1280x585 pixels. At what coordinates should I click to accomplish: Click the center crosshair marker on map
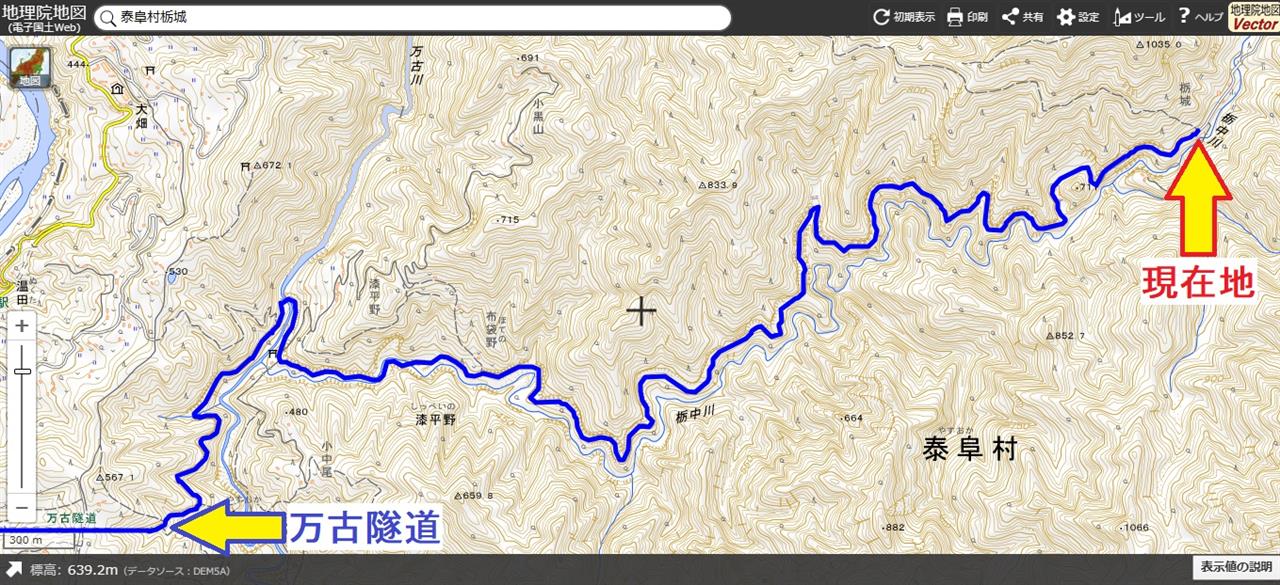(641, 312)
